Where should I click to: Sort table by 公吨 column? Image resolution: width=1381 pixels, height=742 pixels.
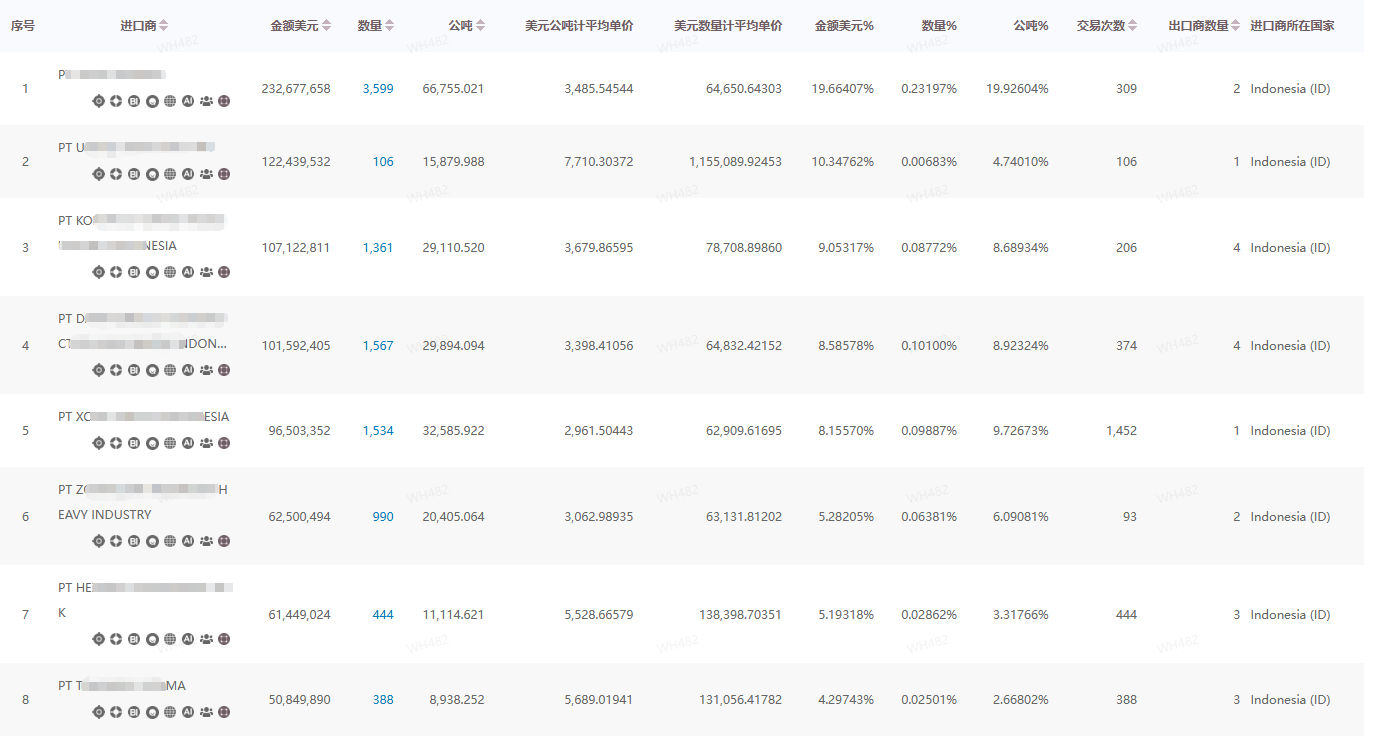click(x=481, y=26)
